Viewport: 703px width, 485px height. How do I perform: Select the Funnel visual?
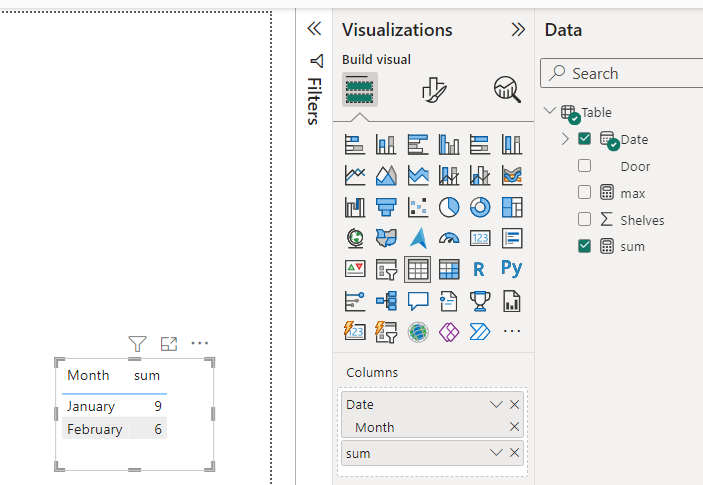[x=386, y=207]
